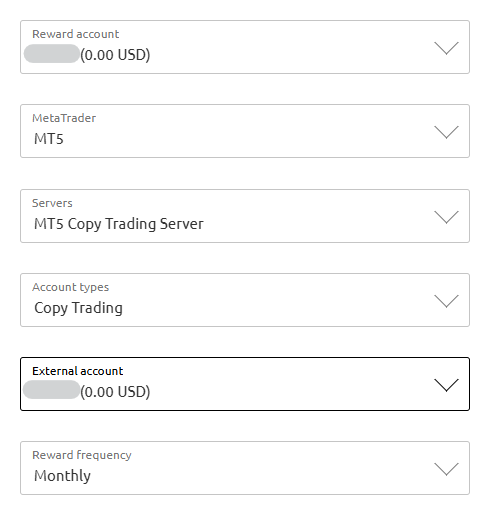The height and width of the screenshot is (522, 500).
Task: Click the chevron arrow in MetaTrader field
Action: click(x=446, y=132)
